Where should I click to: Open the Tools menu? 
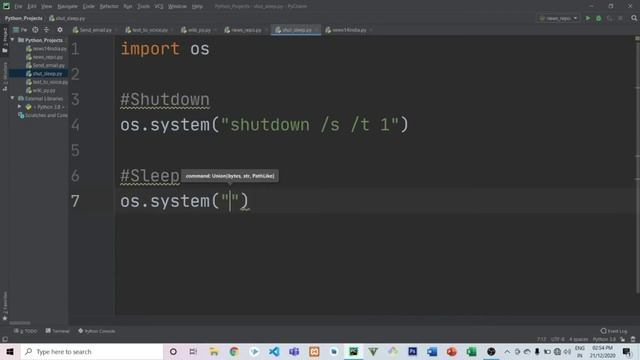click(143, 7)
